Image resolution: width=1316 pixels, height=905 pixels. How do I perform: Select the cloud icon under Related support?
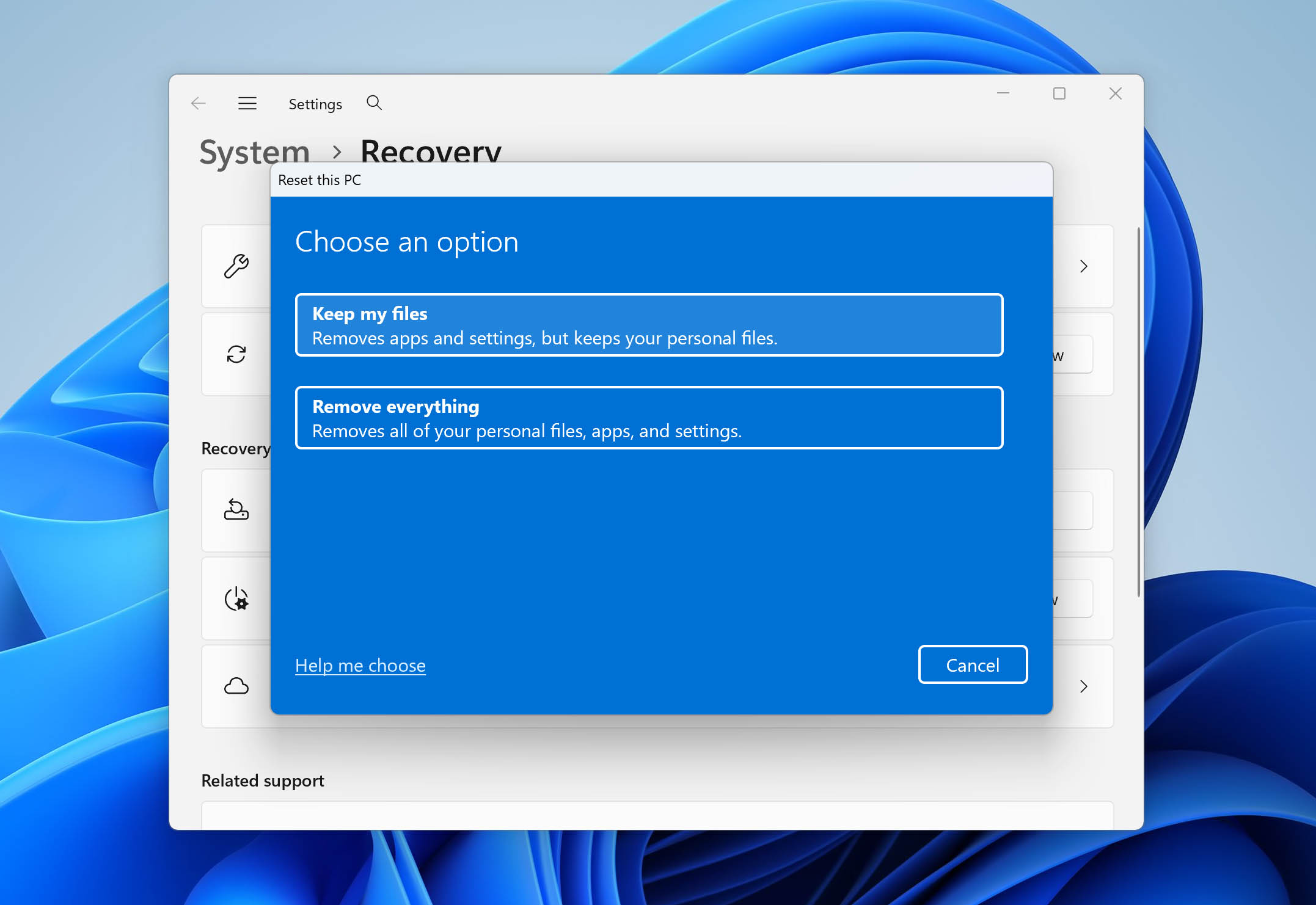click(x=236, y=686)
